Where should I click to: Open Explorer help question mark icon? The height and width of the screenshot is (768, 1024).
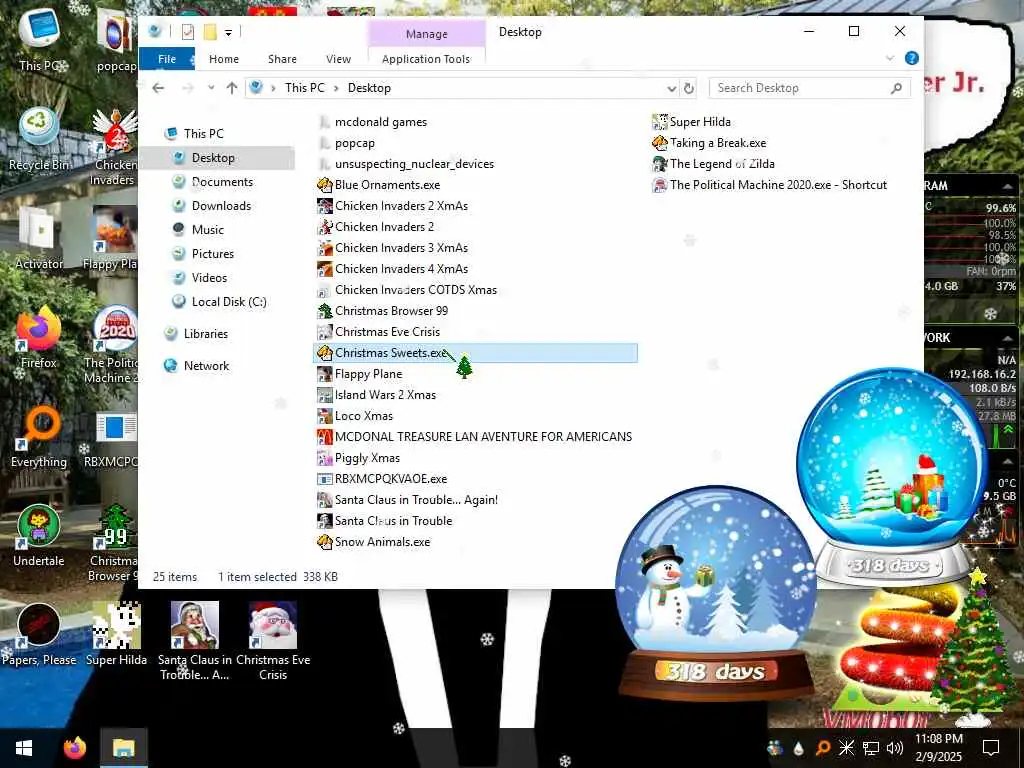pos(912,58)
